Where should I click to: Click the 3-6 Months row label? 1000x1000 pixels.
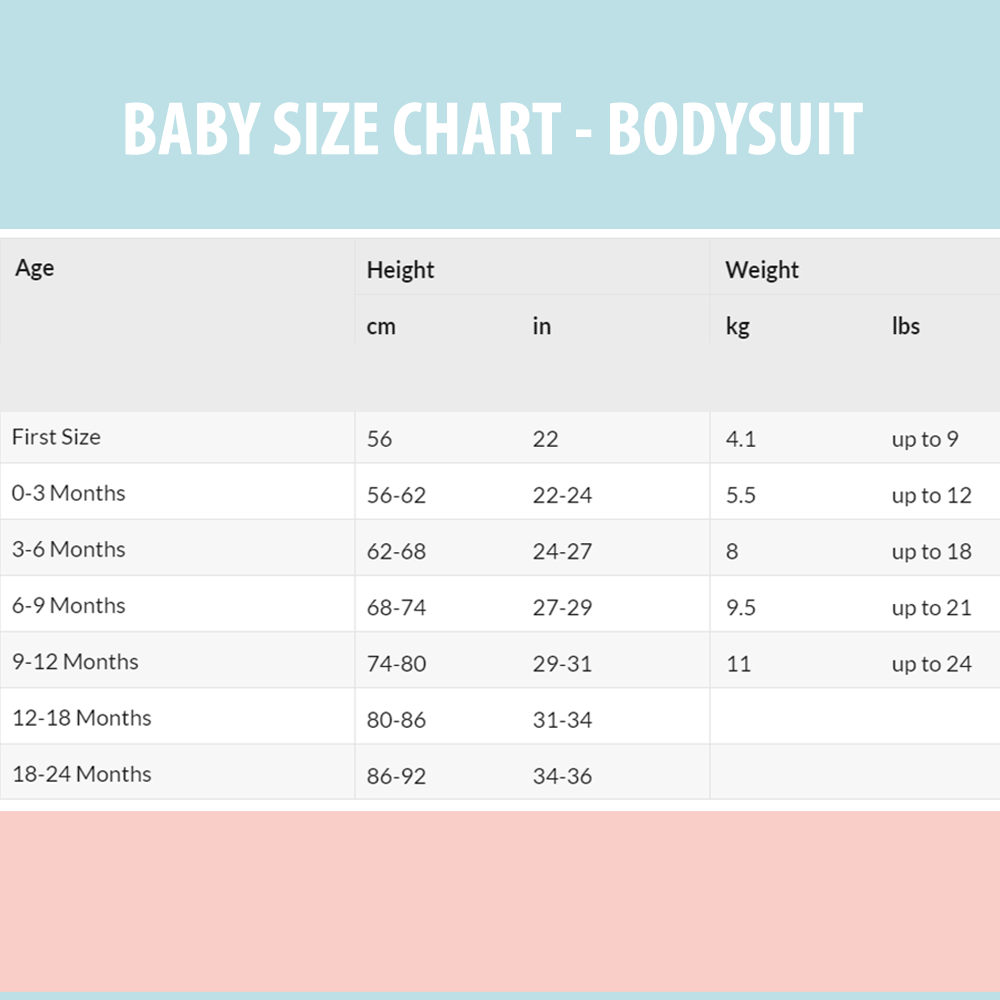[69, 549]
